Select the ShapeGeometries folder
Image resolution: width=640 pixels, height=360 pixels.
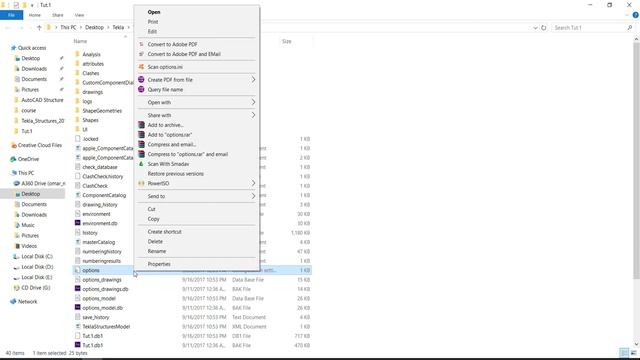tap(102, 111)
